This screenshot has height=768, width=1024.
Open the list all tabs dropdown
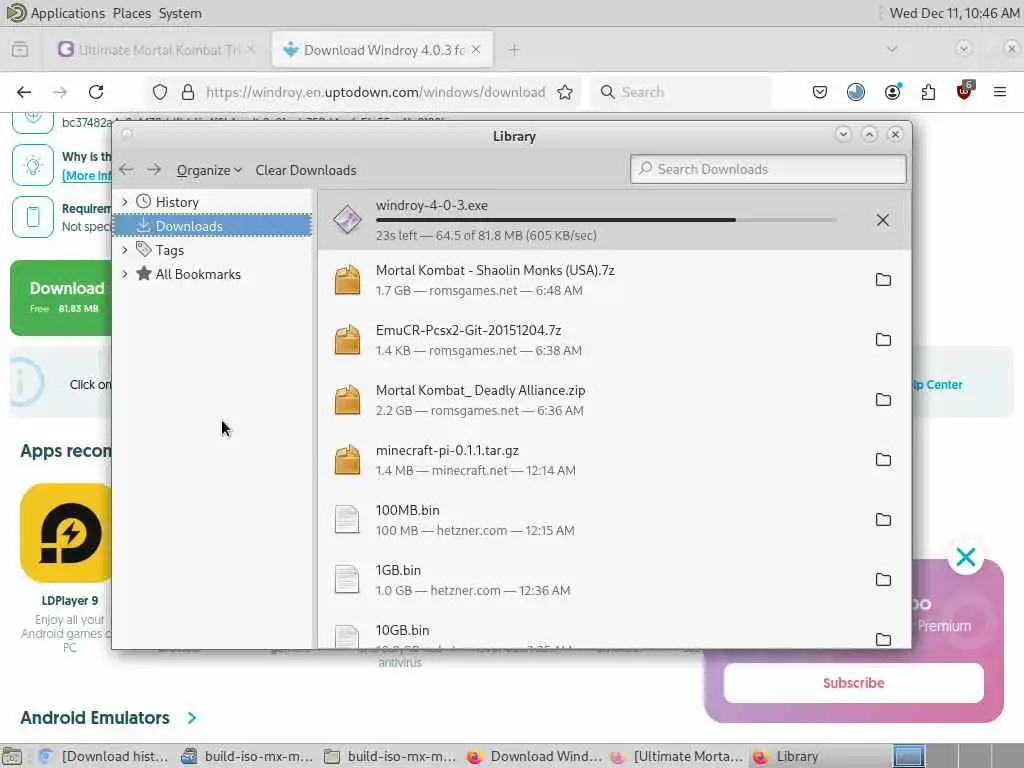click(x=892, y=50)
